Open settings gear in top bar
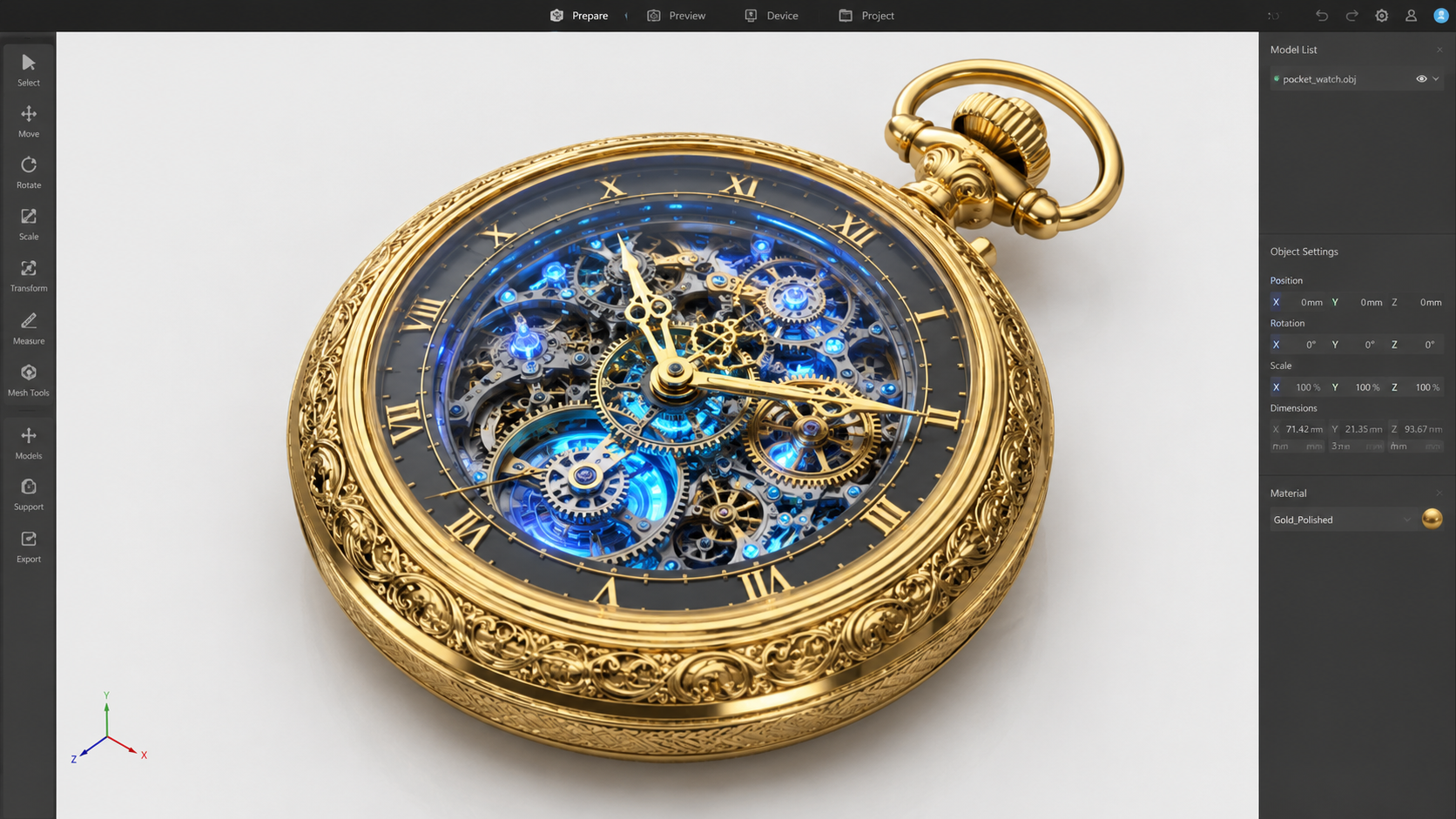Viewport: 1456px width, 819px height. [1381, 16]
